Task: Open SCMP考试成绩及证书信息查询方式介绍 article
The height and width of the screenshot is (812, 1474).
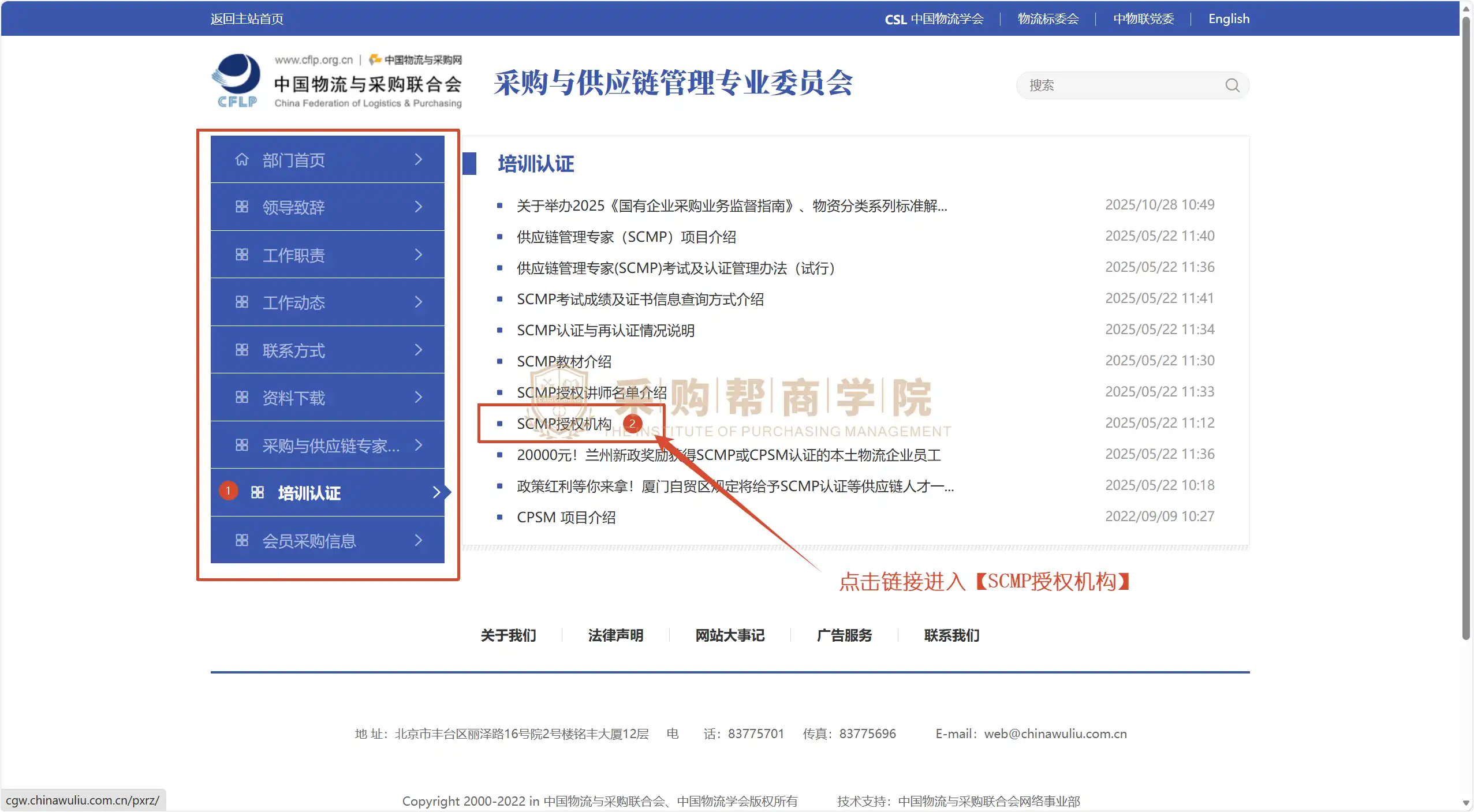Action: point(640,299)
